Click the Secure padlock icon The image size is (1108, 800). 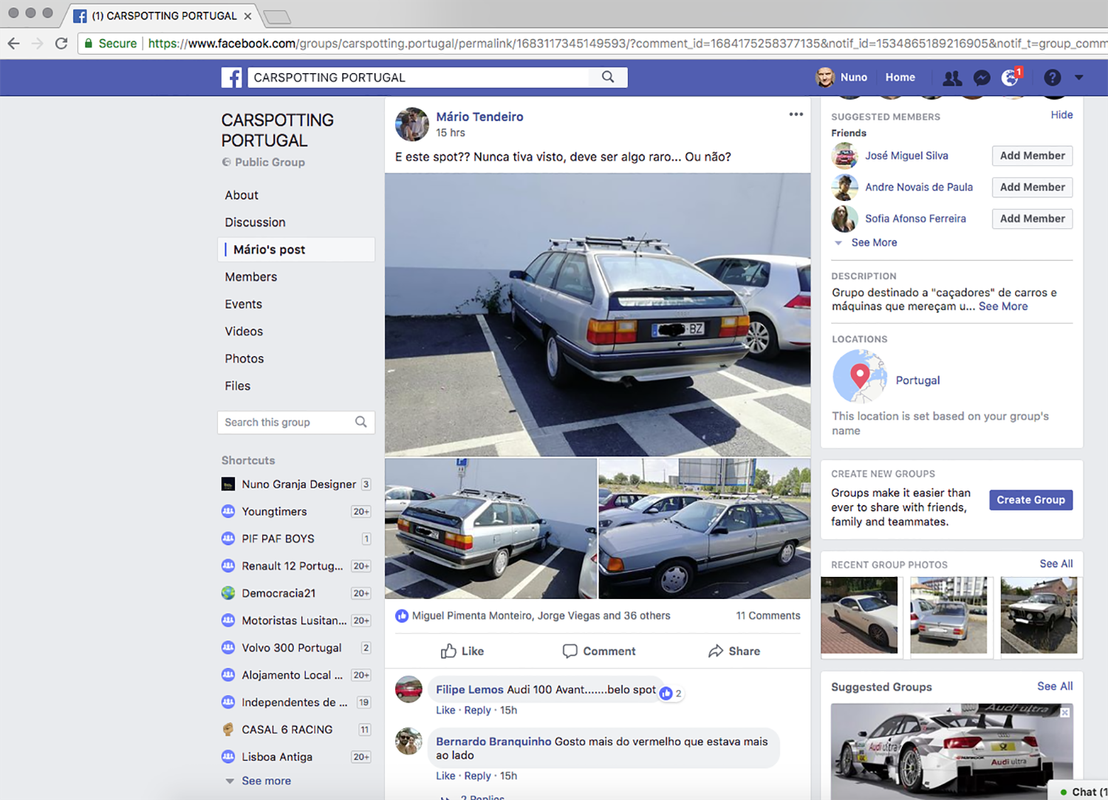coord(88,43)
